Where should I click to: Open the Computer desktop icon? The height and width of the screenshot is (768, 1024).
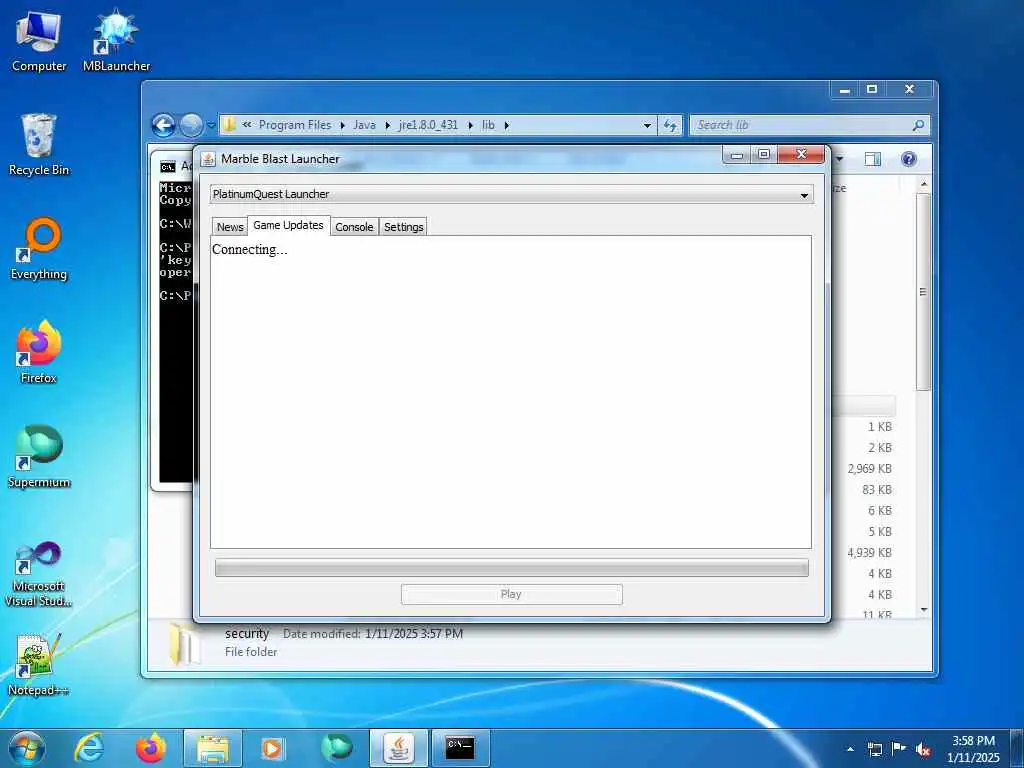[39, 40]
